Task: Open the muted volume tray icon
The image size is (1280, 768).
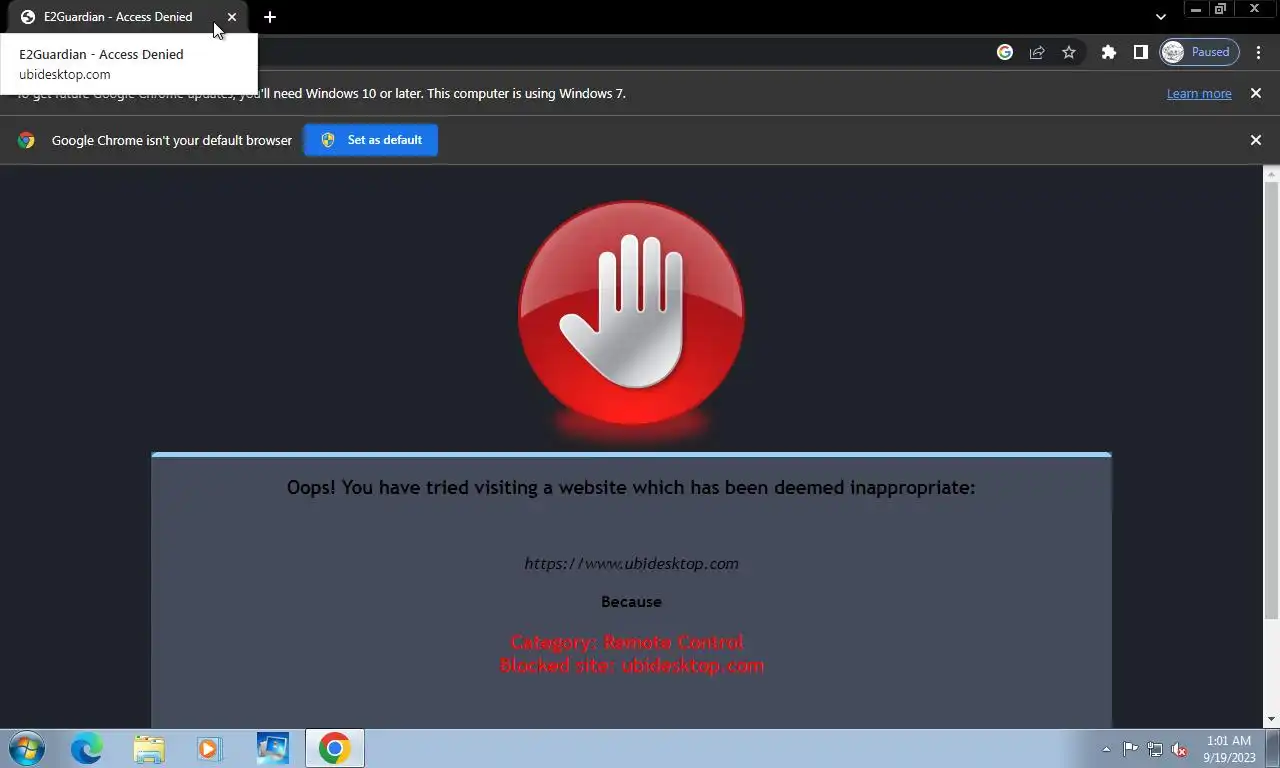Action: pyautogui.click(x=1179, y=749)
